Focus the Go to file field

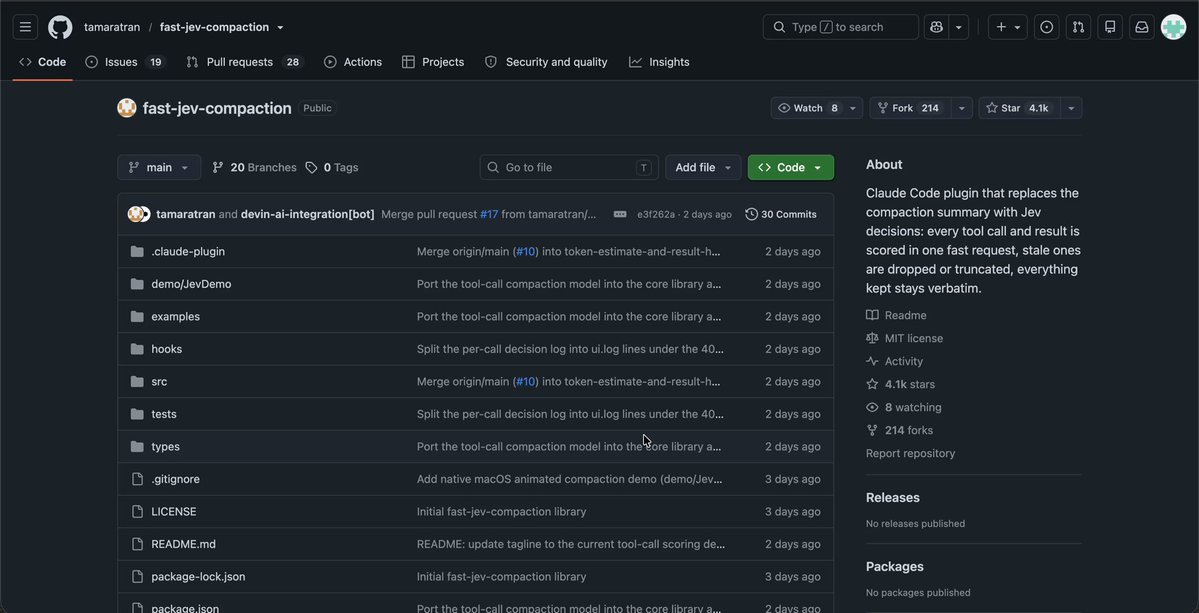point(569,167)
